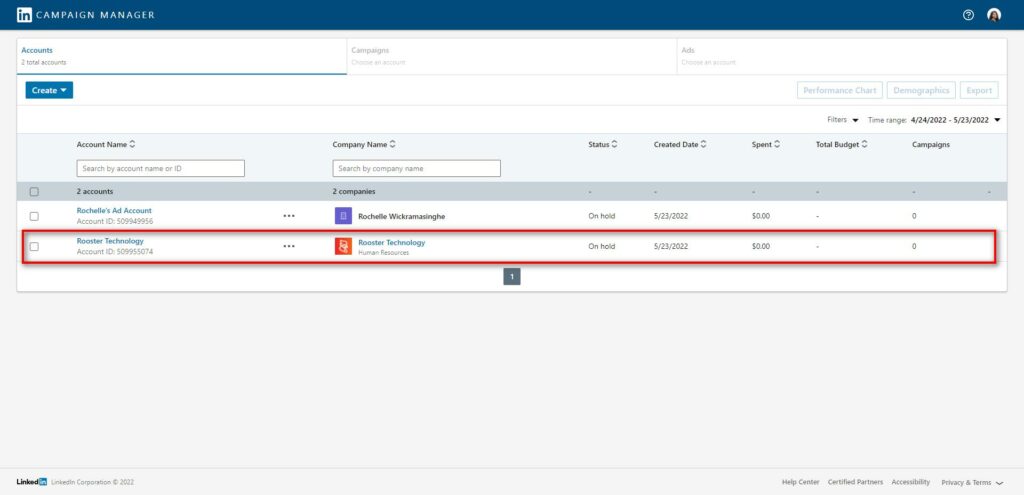This screenshot has width=1024, height=495.
Task: Open Rochelle's Ad Account link
Action: coord(114,211)
